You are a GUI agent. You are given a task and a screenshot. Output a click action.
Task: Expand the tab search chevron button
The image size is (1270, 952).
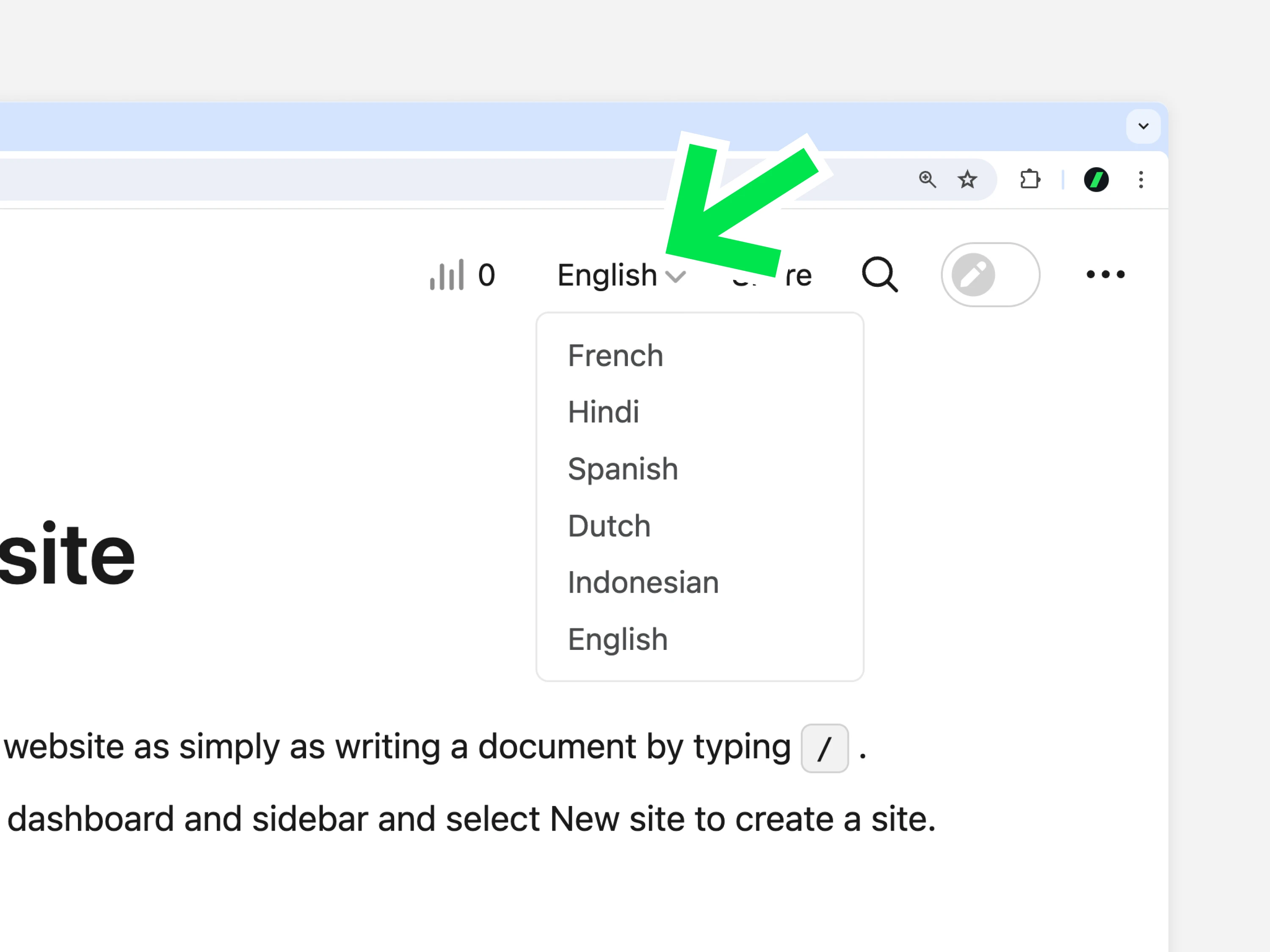tap(1143, 126)
